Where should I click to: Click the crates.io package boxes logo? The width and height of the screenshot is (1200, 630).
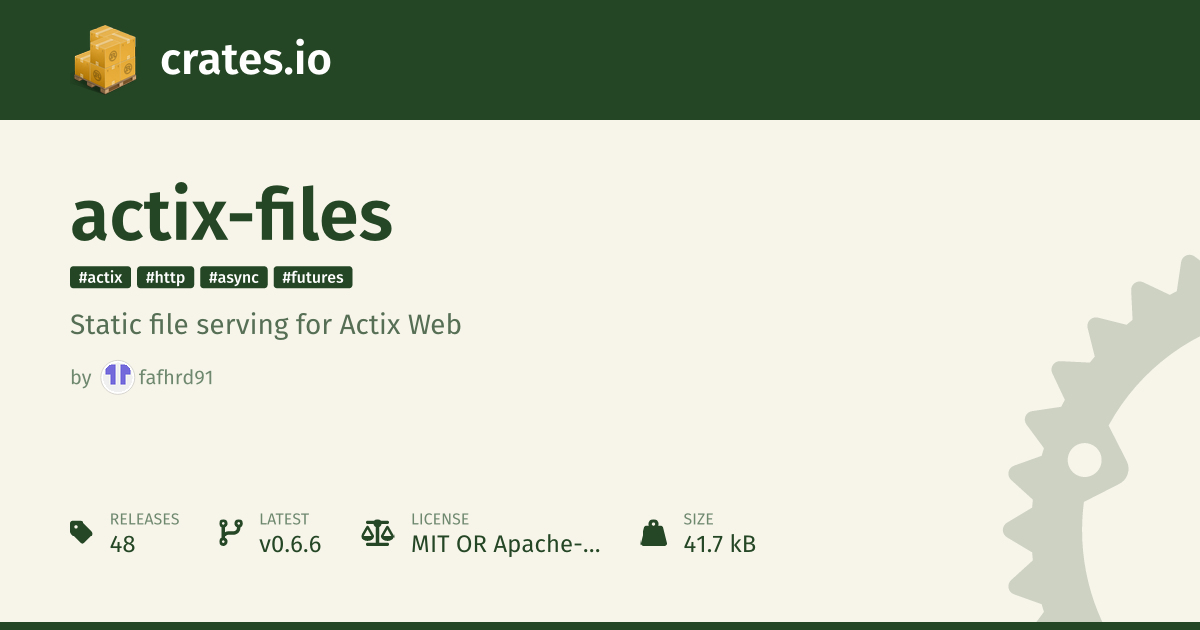point(105,60)
